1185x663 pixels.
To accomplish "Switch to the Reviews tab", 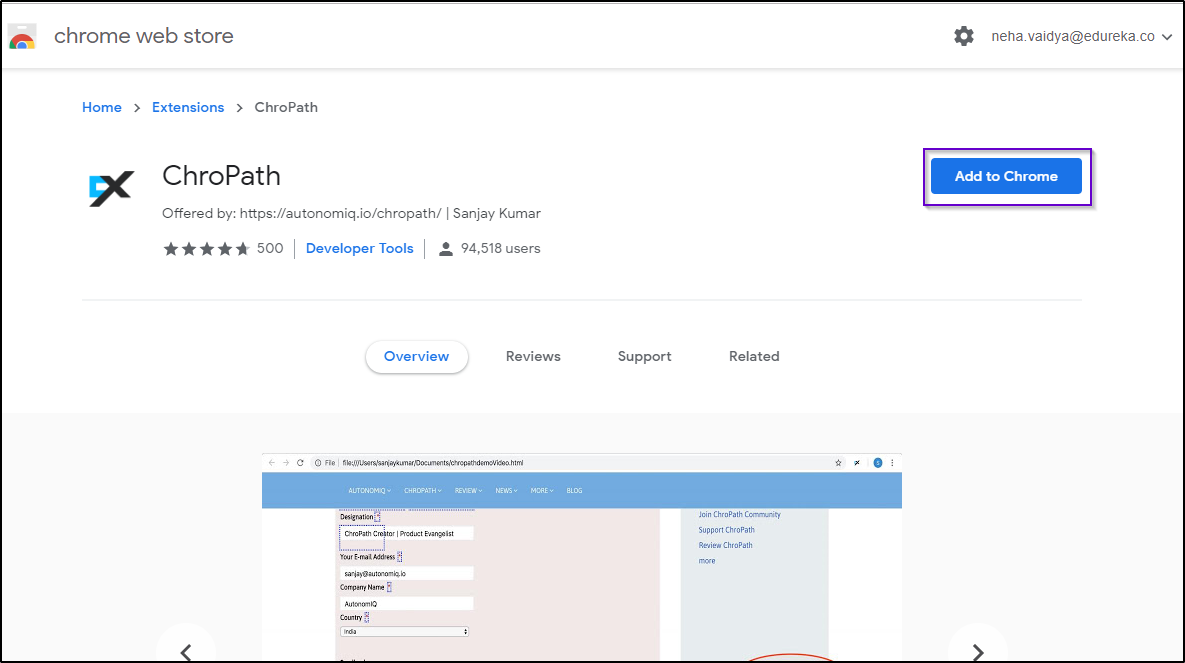I will click(533, 357).
